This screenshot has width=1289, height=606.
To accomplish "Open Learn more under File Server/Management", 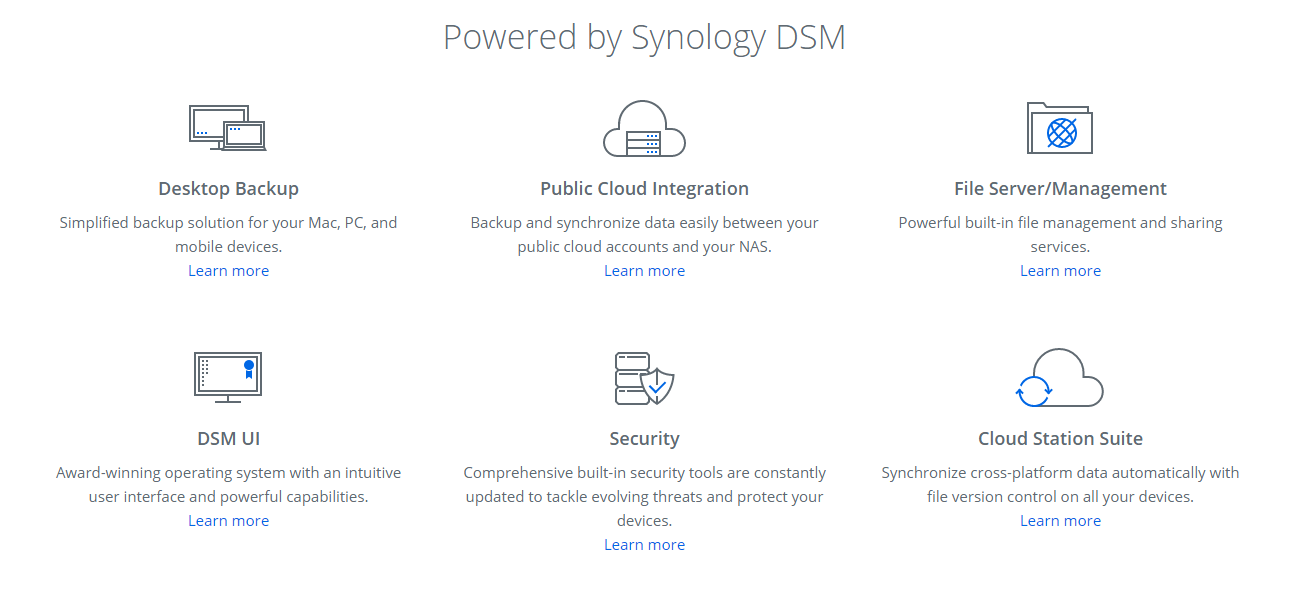I will tap(1060, 271).
